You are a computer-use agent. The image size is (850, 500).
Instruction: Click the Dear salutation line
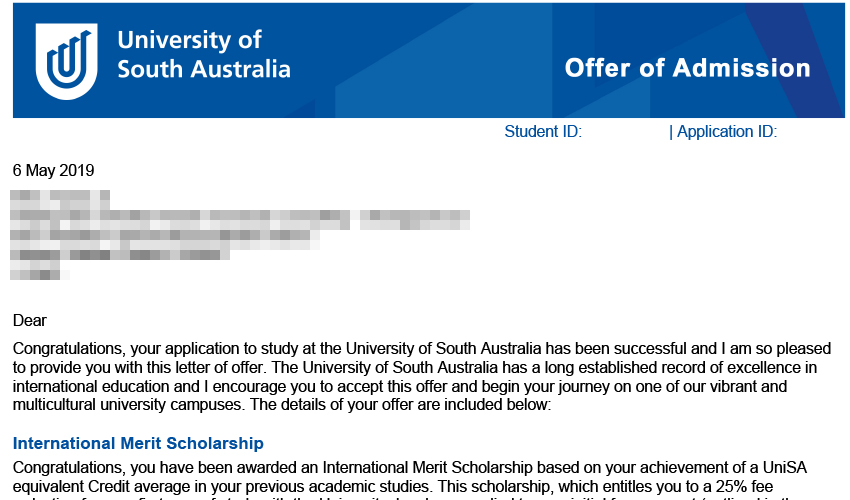(x=30, y=320)
